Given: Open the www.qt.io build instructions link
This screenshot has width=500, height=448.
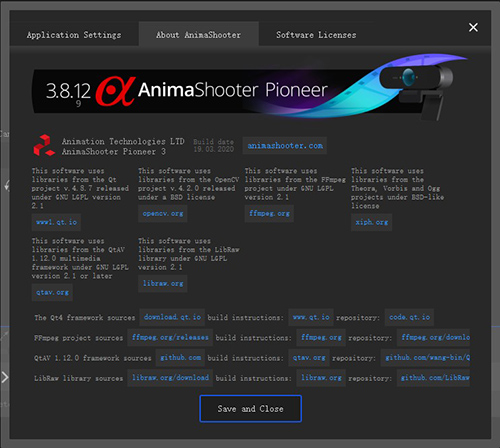Looking at the screenshot, I should pos(311,317).
